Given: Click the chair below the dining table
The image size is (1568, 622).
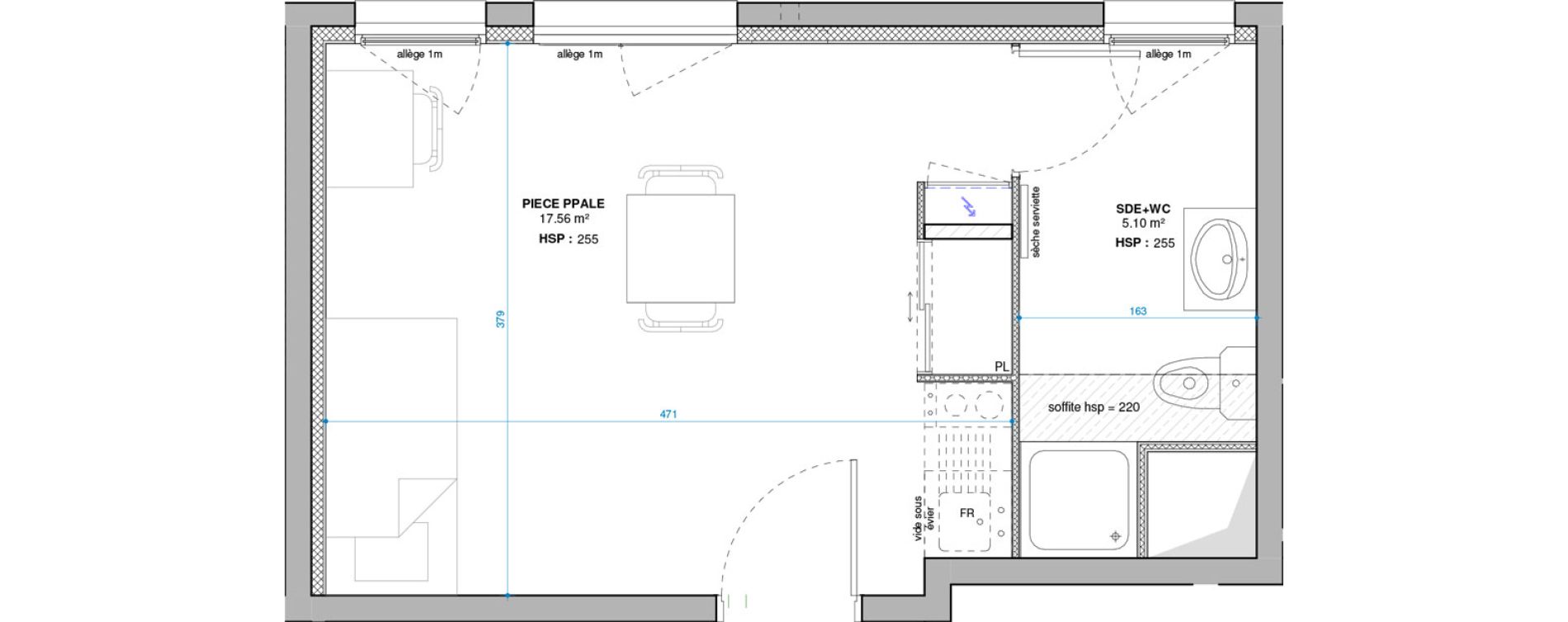Looking at the screenshot, I should click(682, 317).
